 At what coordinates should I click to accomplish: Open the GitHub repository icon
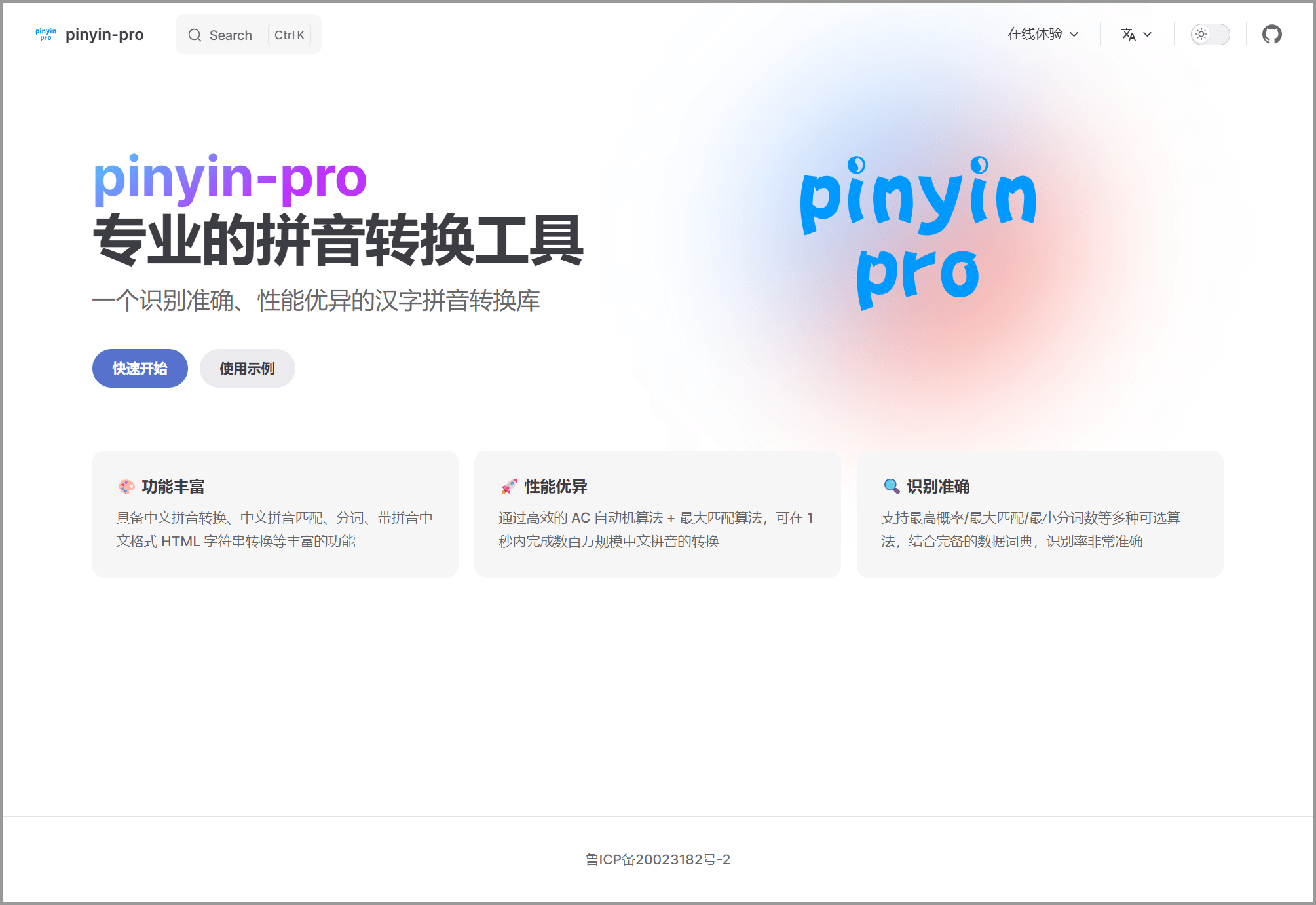pyautogui.click(x=1271, y=34)
